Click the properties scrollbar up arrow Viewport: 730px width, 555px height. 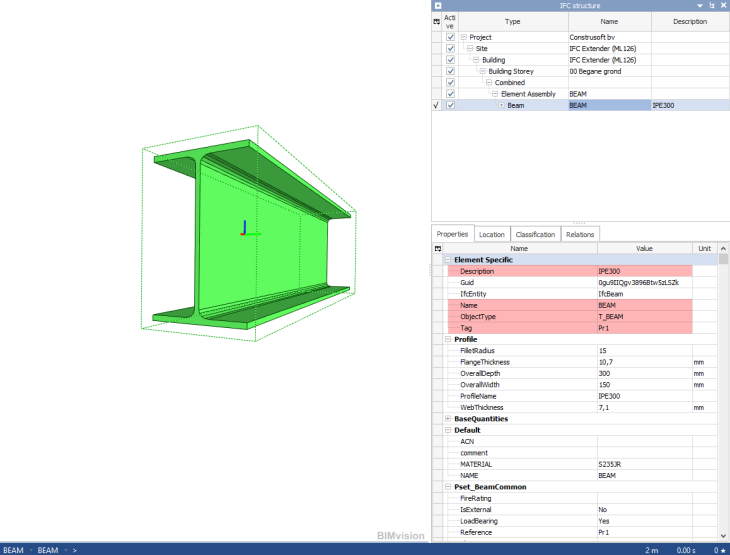click(x=723, y=249)
